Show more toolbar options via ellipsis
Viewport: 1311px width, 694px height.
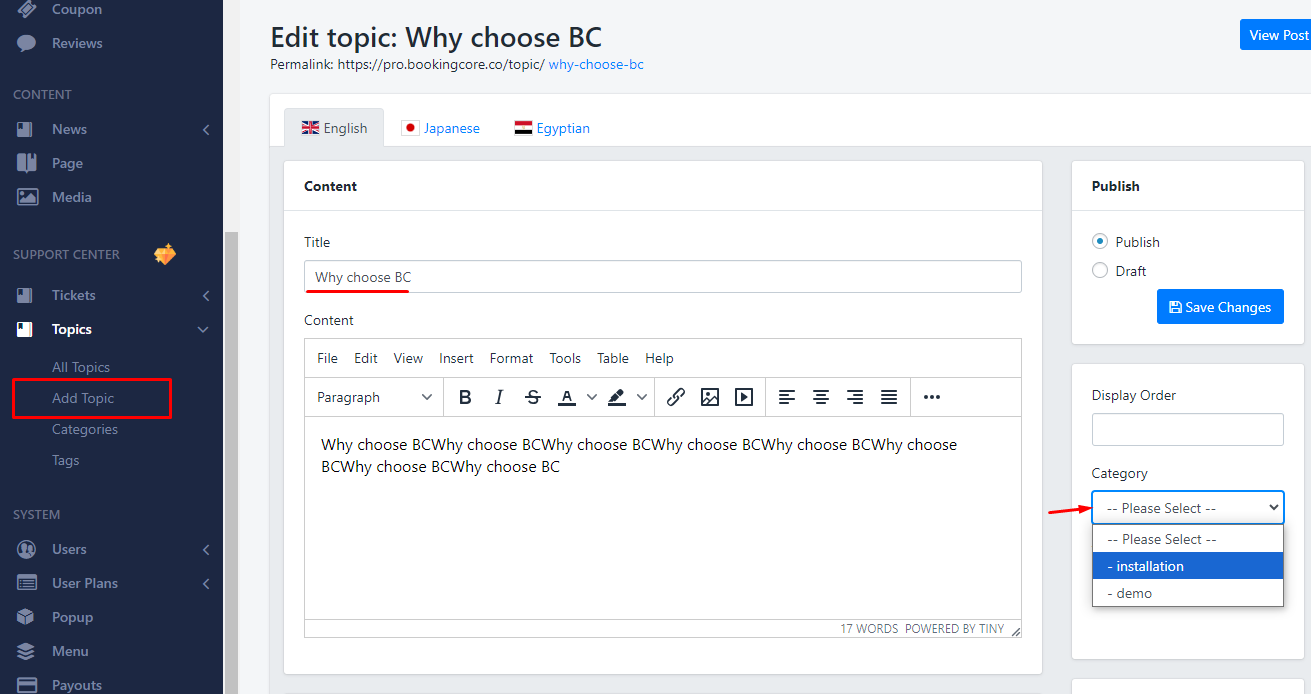tap(932, 397)
